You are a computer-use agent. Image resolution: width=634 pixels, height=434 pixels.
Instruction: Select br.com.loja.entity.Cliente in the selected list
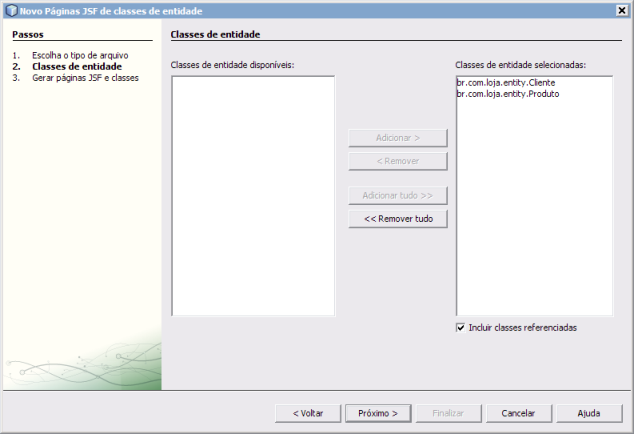point(505,83)
